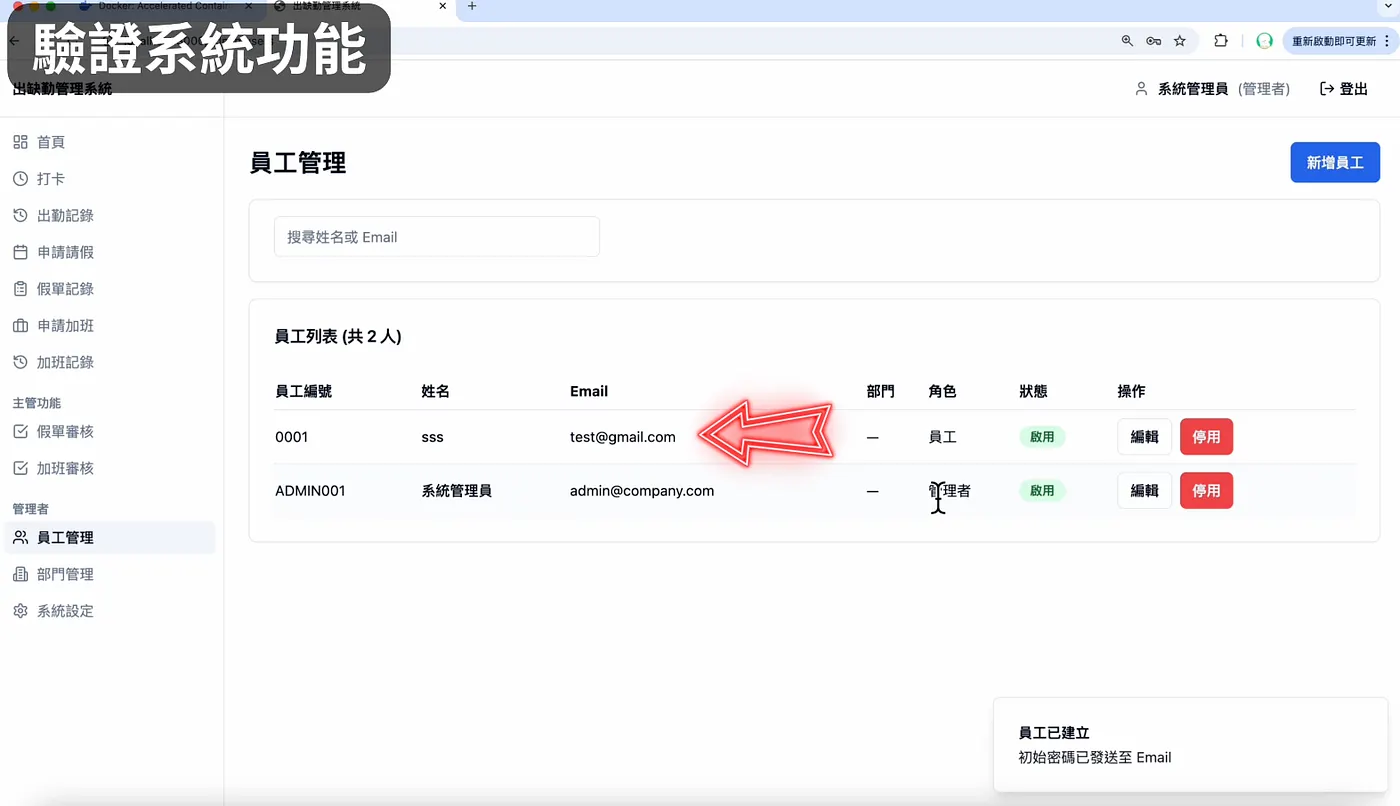Open a new browser tab with plus
1400x806 pixels.
click(472, 6)
